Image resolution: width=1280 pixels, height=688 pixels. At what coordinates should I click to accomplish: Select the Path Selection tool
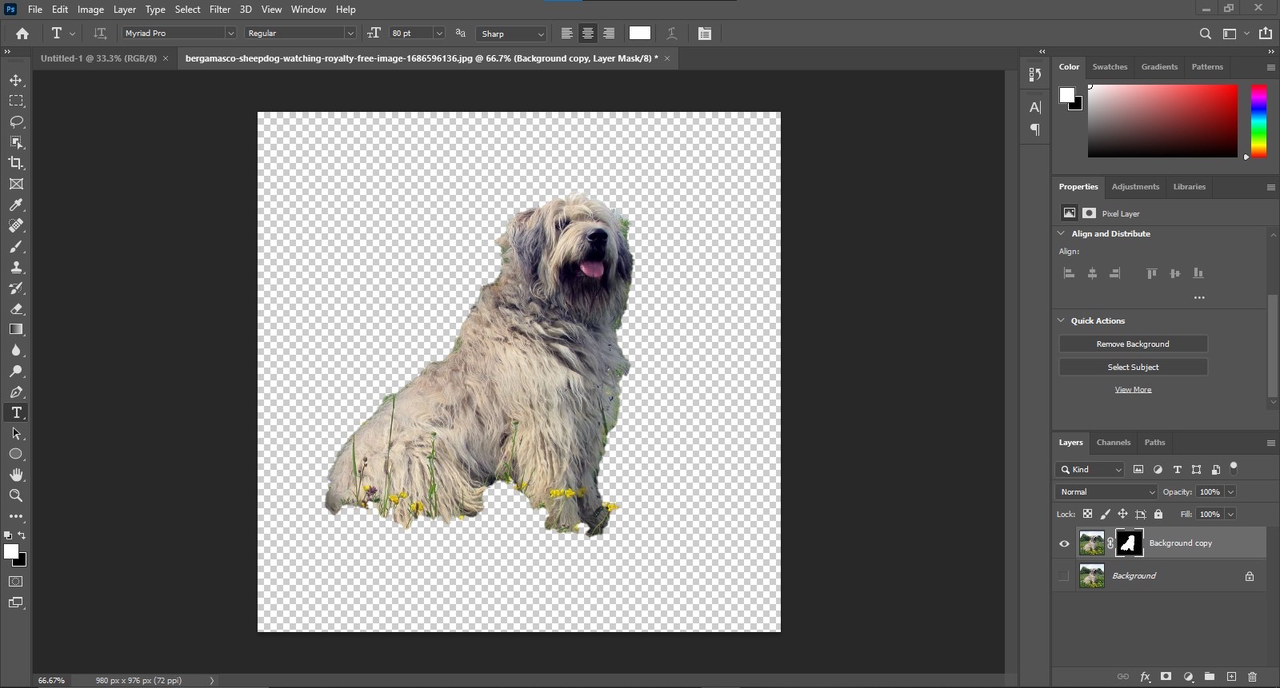tap(16, 433)
